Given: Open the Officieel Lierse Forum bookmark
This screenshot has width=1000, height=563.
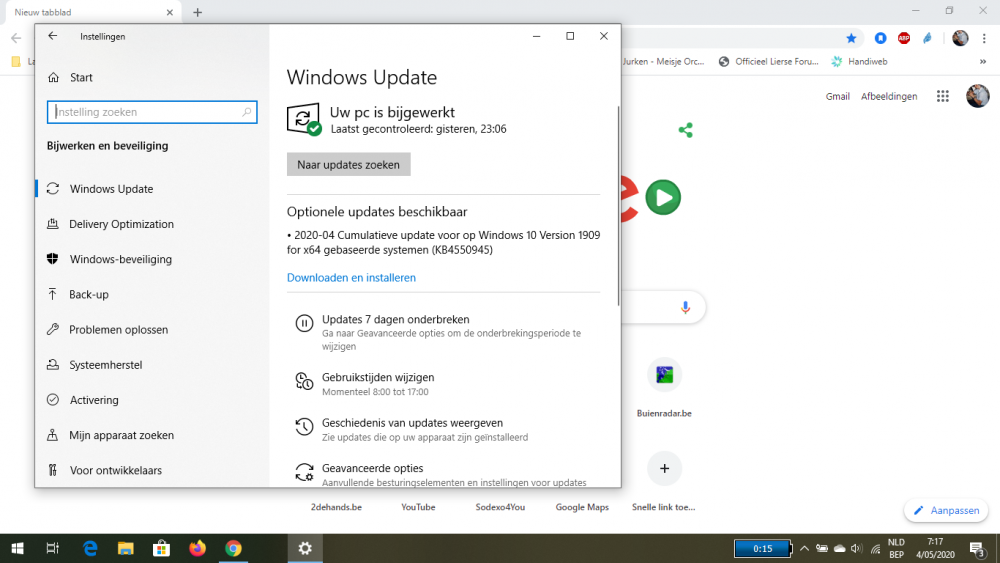Looking at the screenshot, I should [x=768, y=62].
